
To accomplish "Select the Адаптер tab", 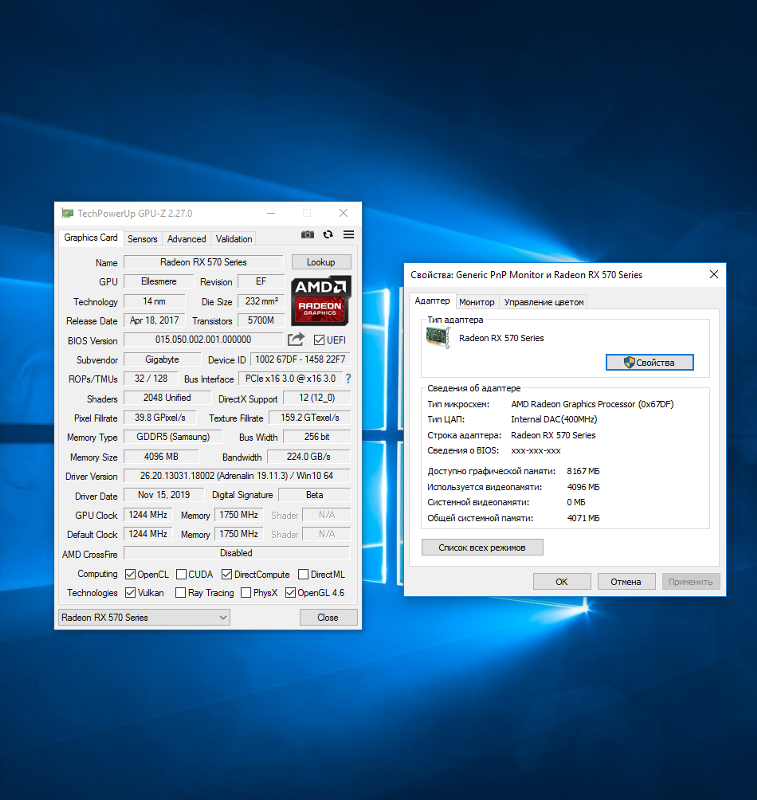I will [433, 301].
